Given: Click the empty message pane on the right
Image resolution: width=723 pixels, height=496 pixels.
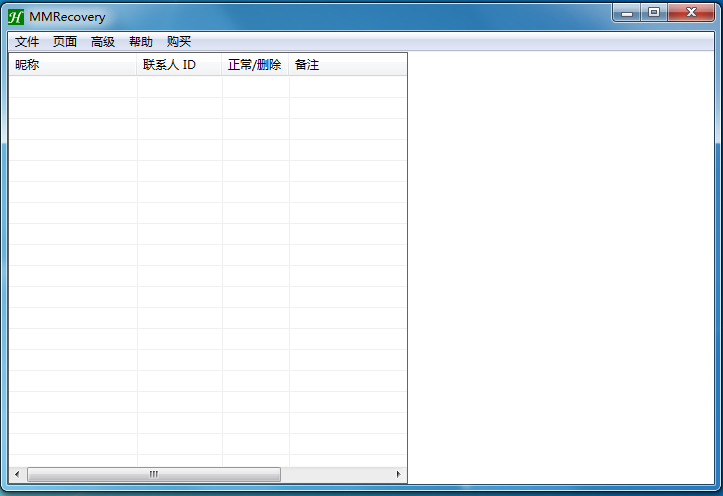Looking at the screenshot, I should pyautogui.click(x=563, y=268).
